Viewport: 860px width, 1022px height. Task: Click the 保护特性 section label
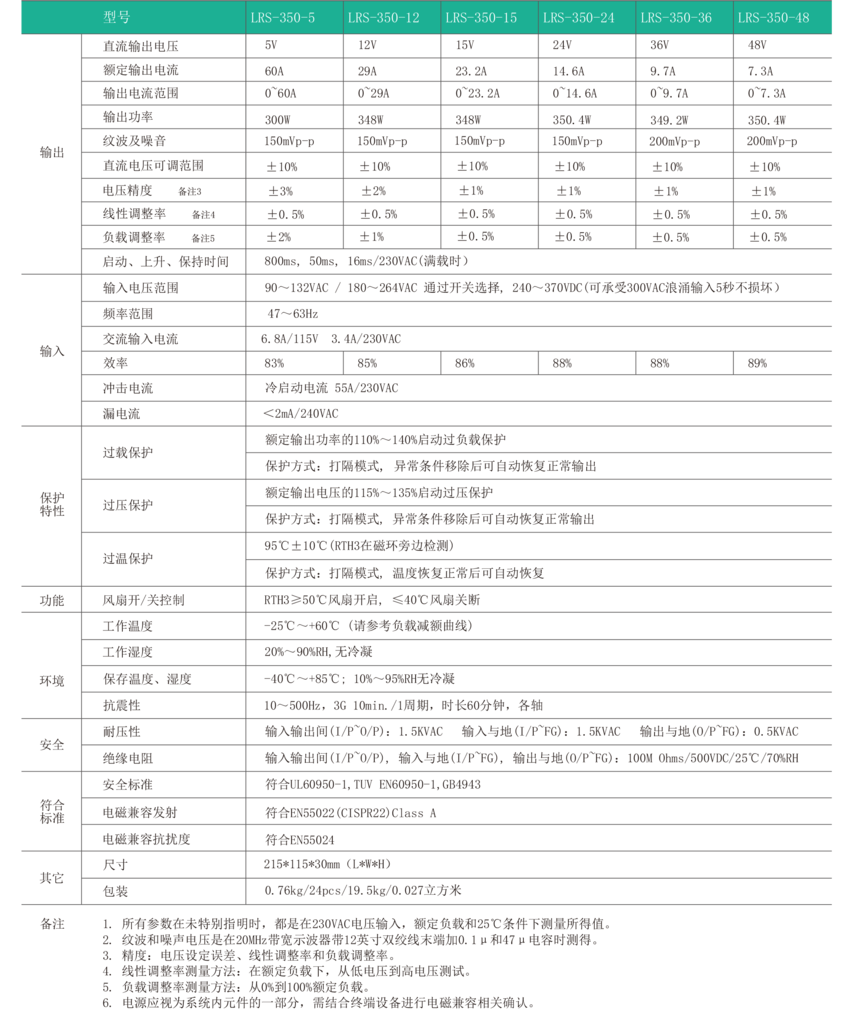point(52,504)
